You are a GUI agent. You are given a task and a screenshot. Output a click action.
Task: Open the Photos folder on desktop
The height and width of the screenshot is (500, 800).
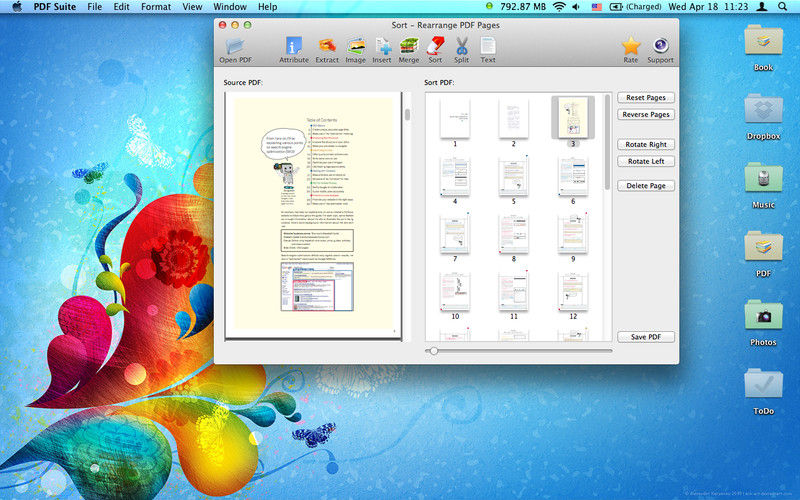[763, 323]
